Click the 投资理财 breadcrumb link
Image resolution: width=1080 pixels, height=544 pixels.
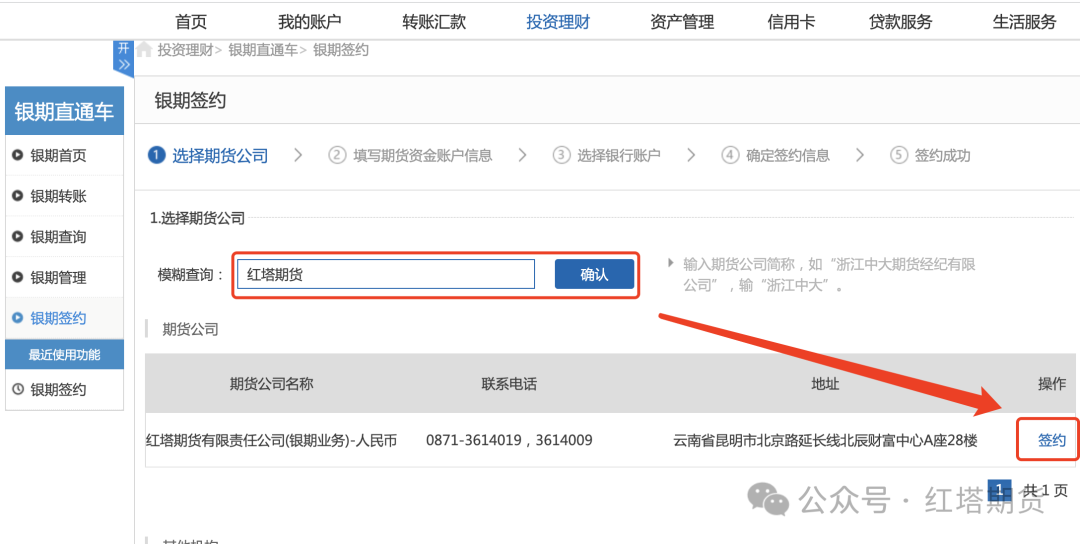tap(185, 50)
